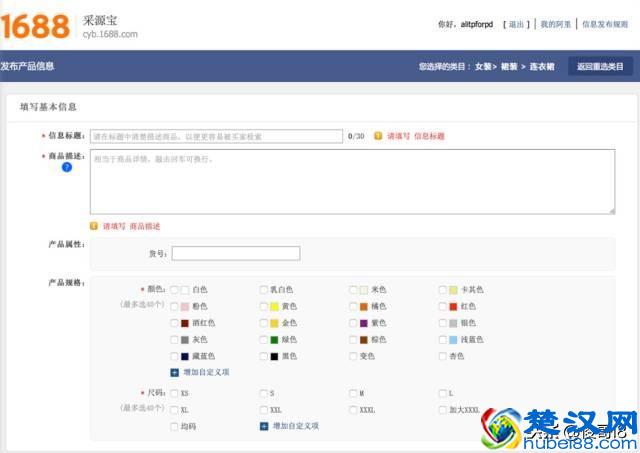This screenshot has height=453, width=640.
Task: Select the 藏蓝色 checkbox
Action: [x=174, y=356]
